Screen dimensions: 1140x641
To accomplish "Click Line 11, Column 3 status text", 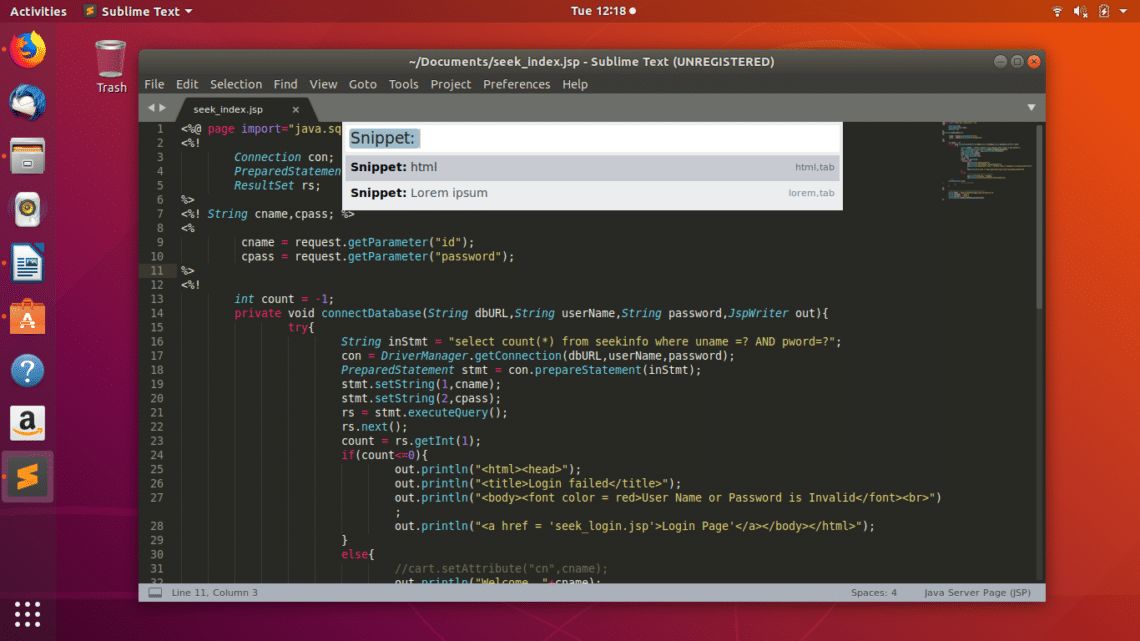I will click(214, 592).
